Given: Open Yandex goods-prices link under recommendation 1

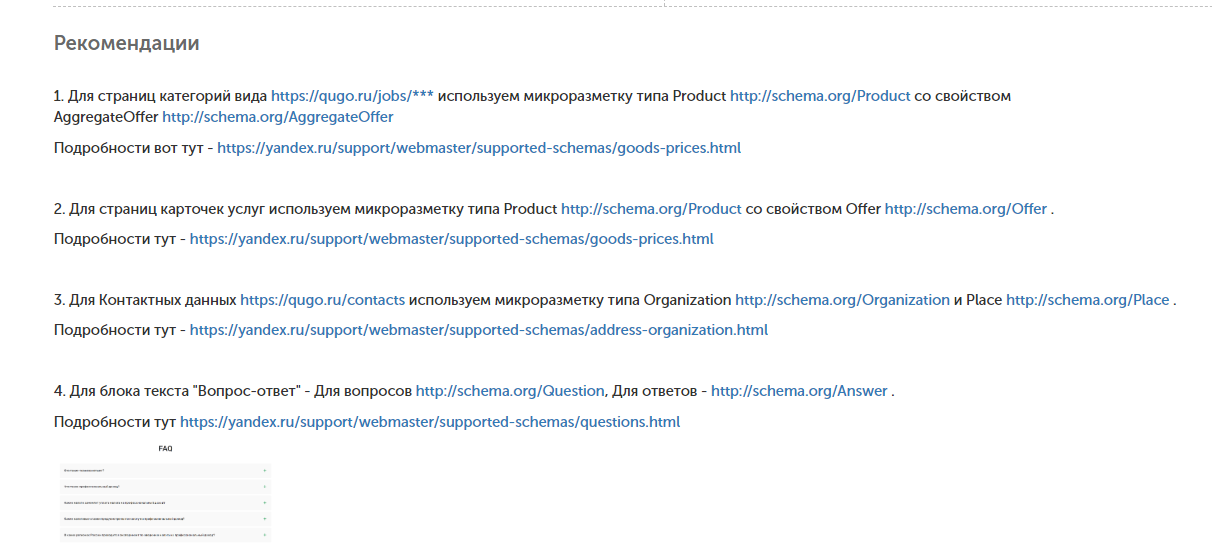Looking at the screenshot, I should pyautogui.click(x=479, y=148).
